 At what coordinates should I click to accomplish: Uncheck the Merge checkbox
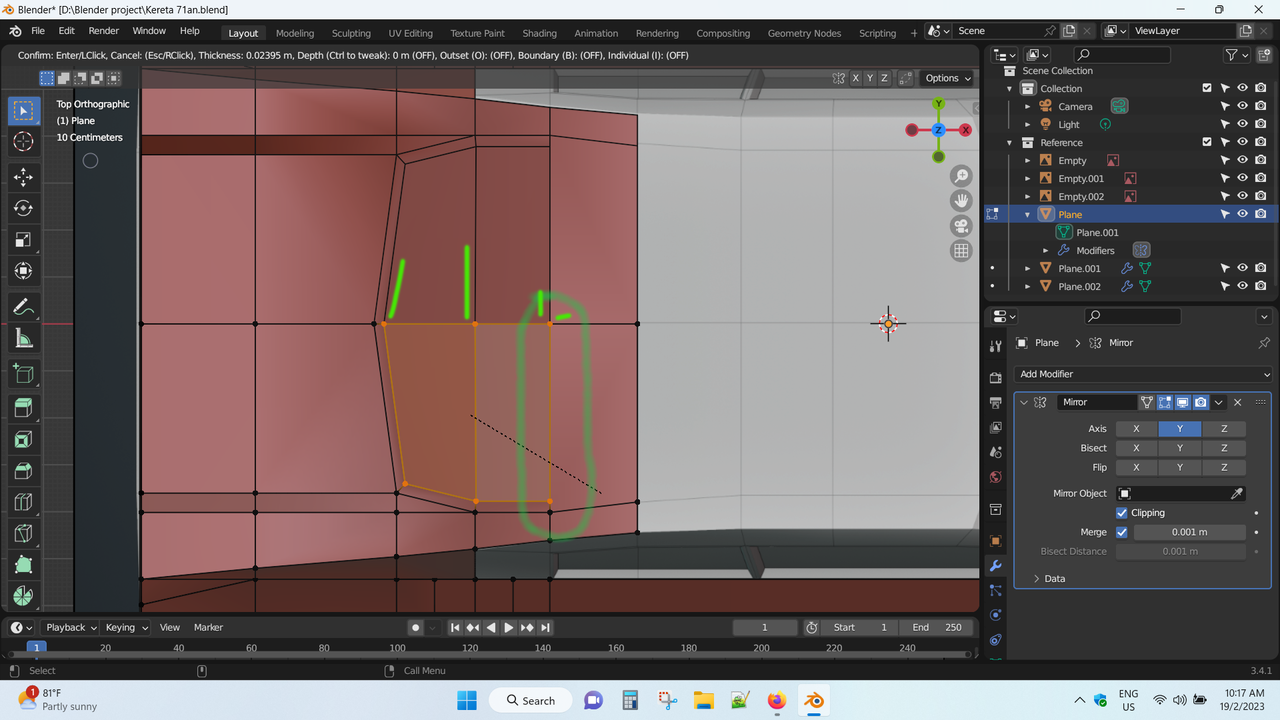tap(1122, 532)
